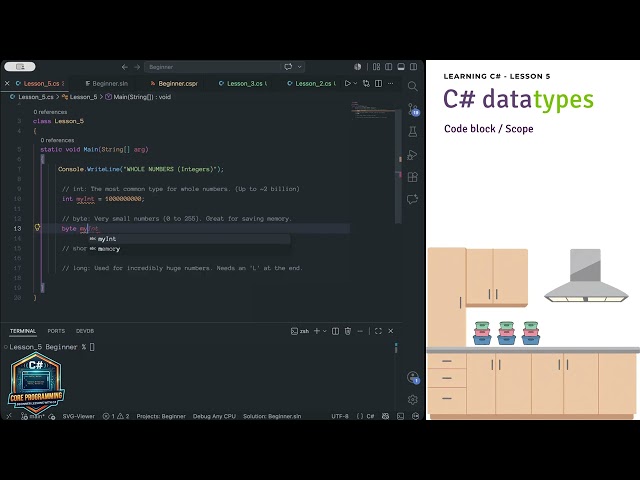
Task: Open the Manage settings gear
Action: coord(413,400)
